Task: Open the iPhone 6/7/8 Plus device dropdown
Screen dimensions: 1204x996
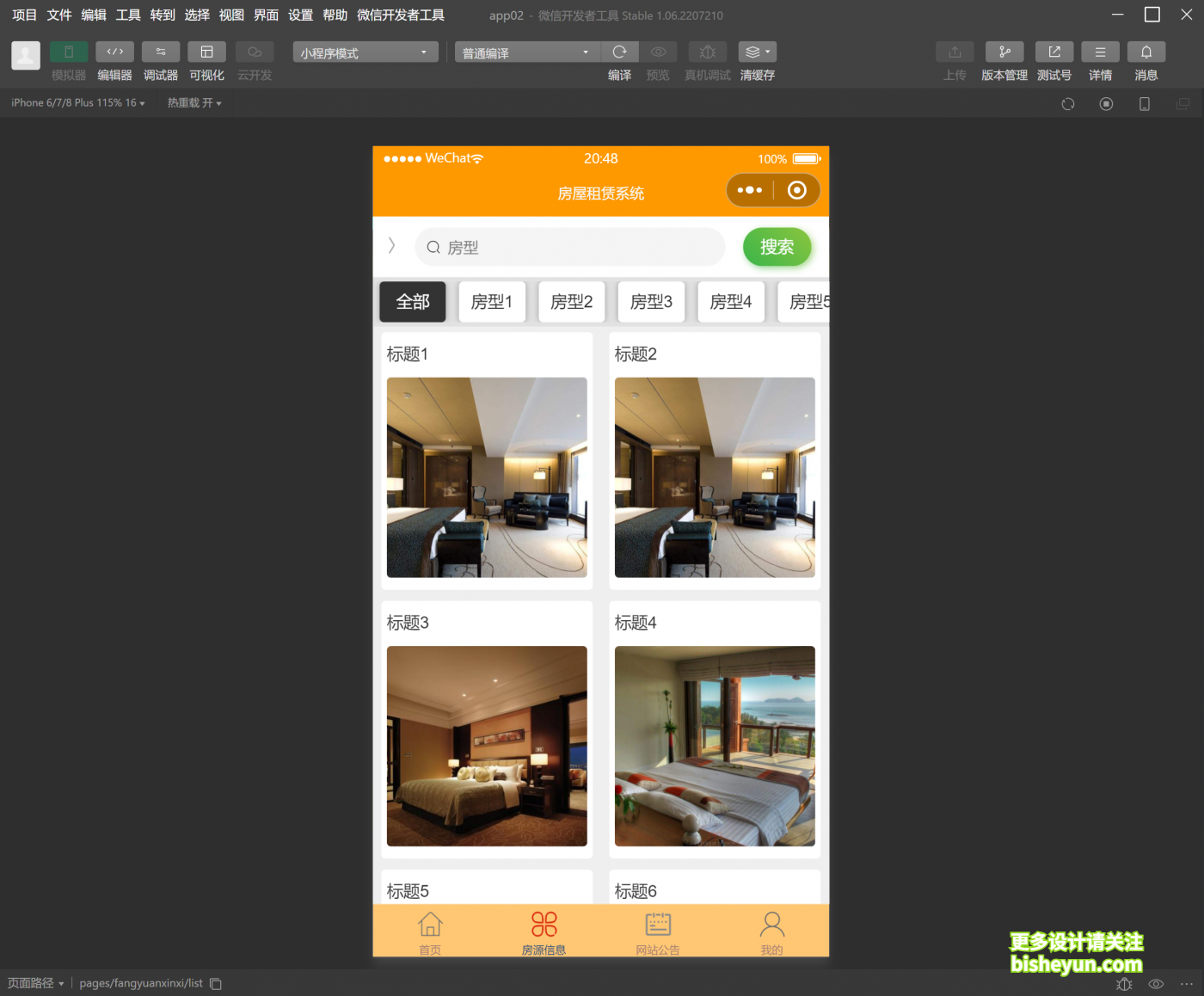Action: [x=78, y=102]
